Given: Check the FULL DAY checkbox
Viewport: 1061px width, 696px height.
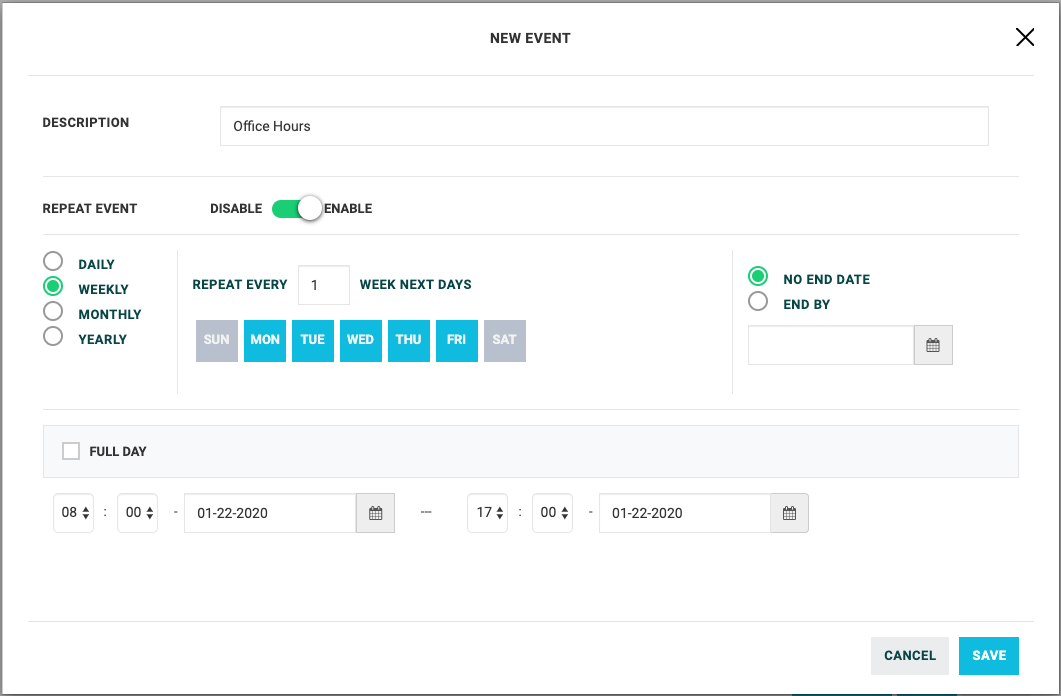Looking at the screenshot, I should click(x=70, y=450).
